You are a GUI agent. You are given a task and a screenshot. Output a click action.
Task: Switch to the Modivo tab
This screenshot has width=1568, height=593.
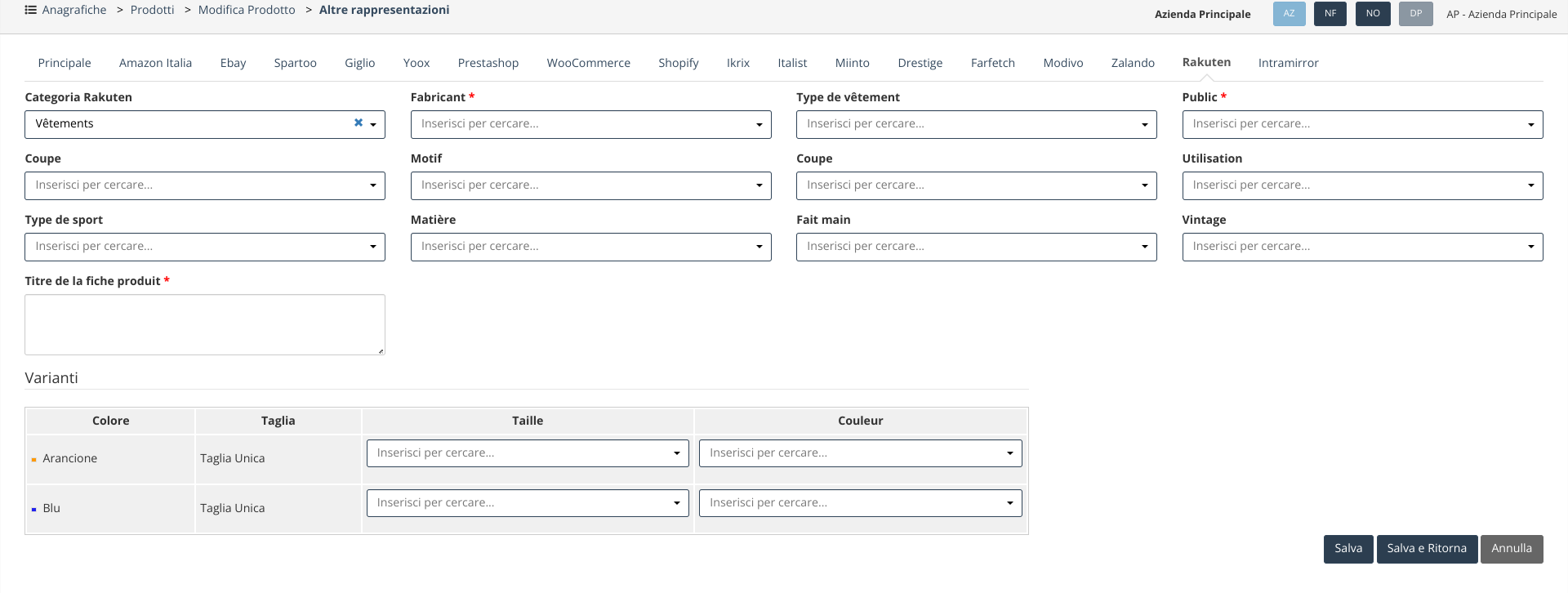[1063, 63]
